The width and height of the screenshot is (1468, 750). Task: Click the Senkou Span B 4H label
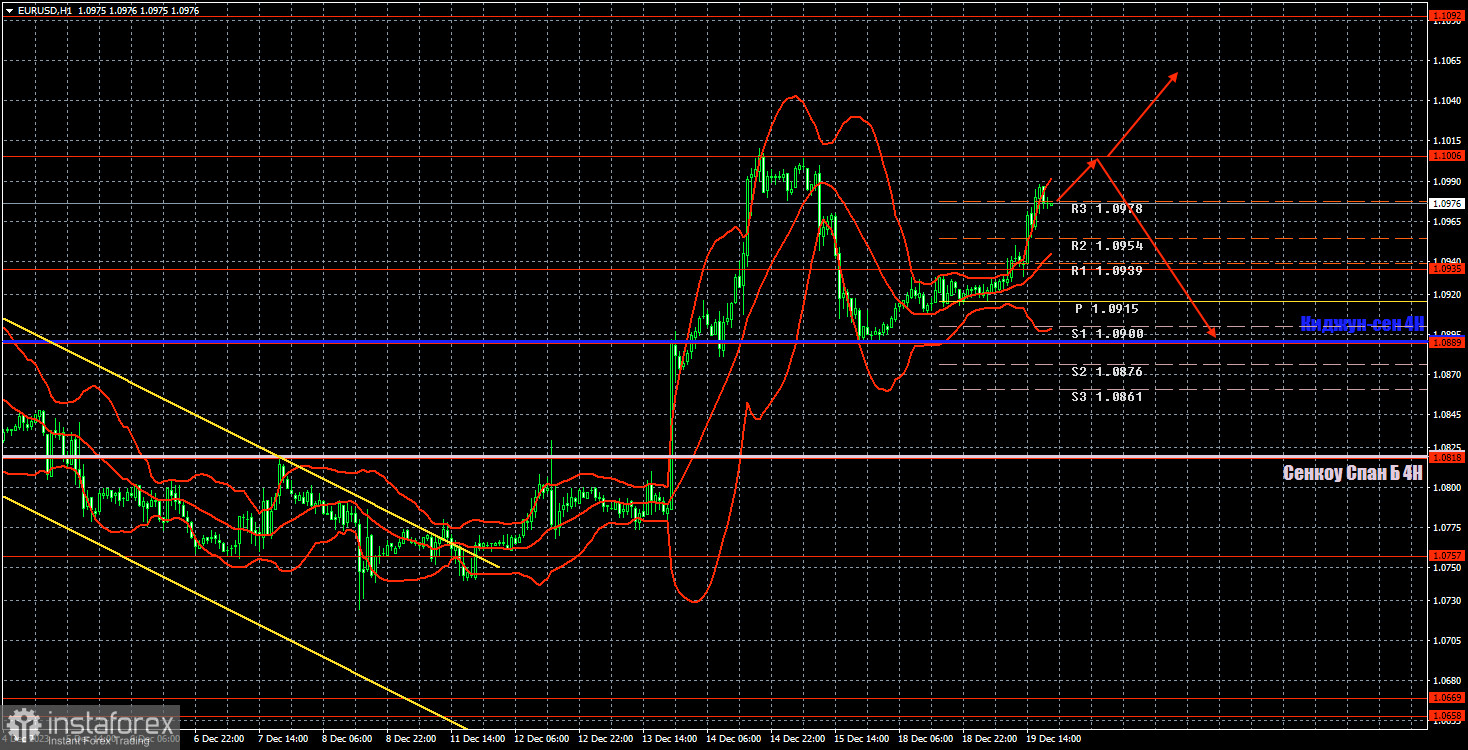[1353, 473]
